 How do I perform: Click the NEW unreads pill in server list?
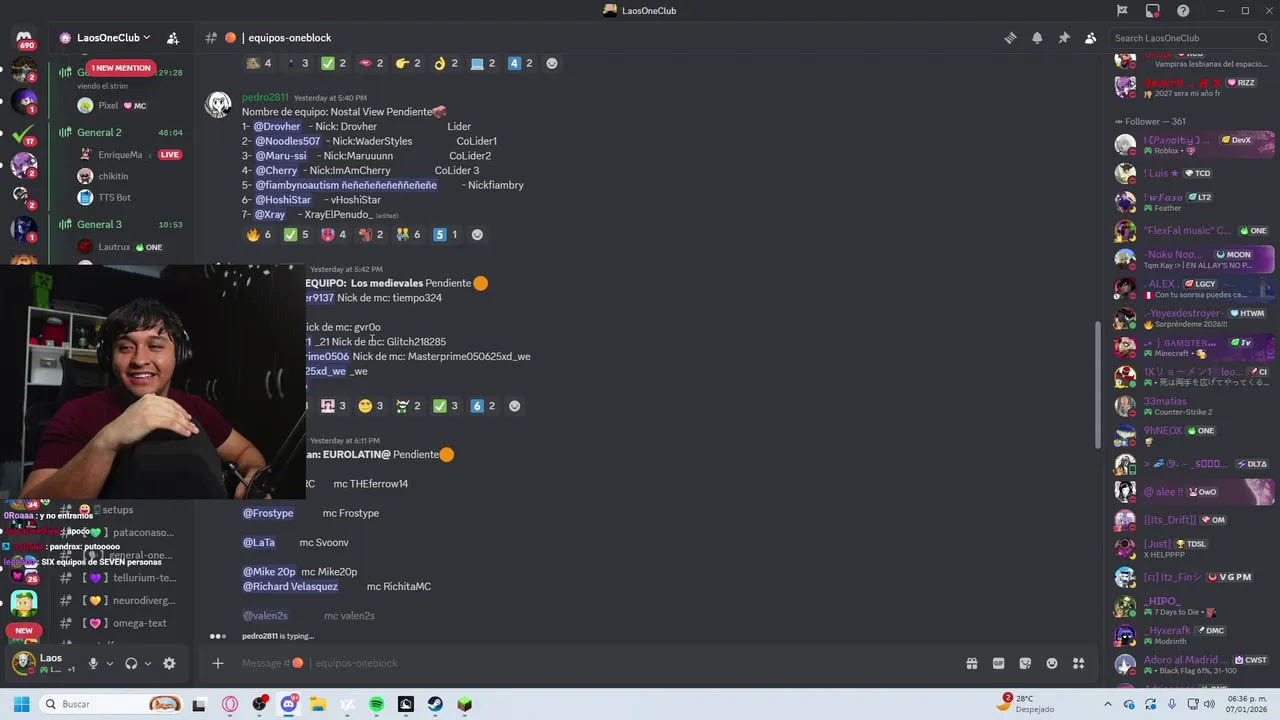(x=24, y=630)
